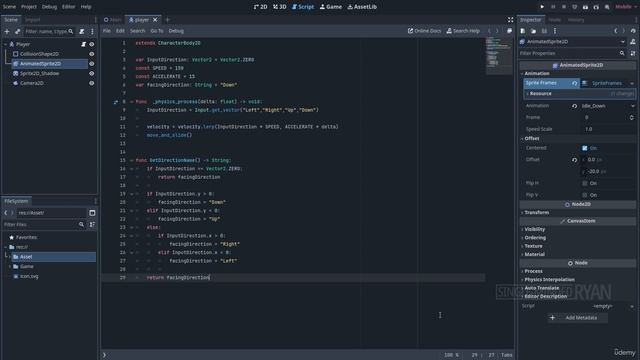Click the Filter Properties field
This screenshot has height=360, width=640.
573,53
